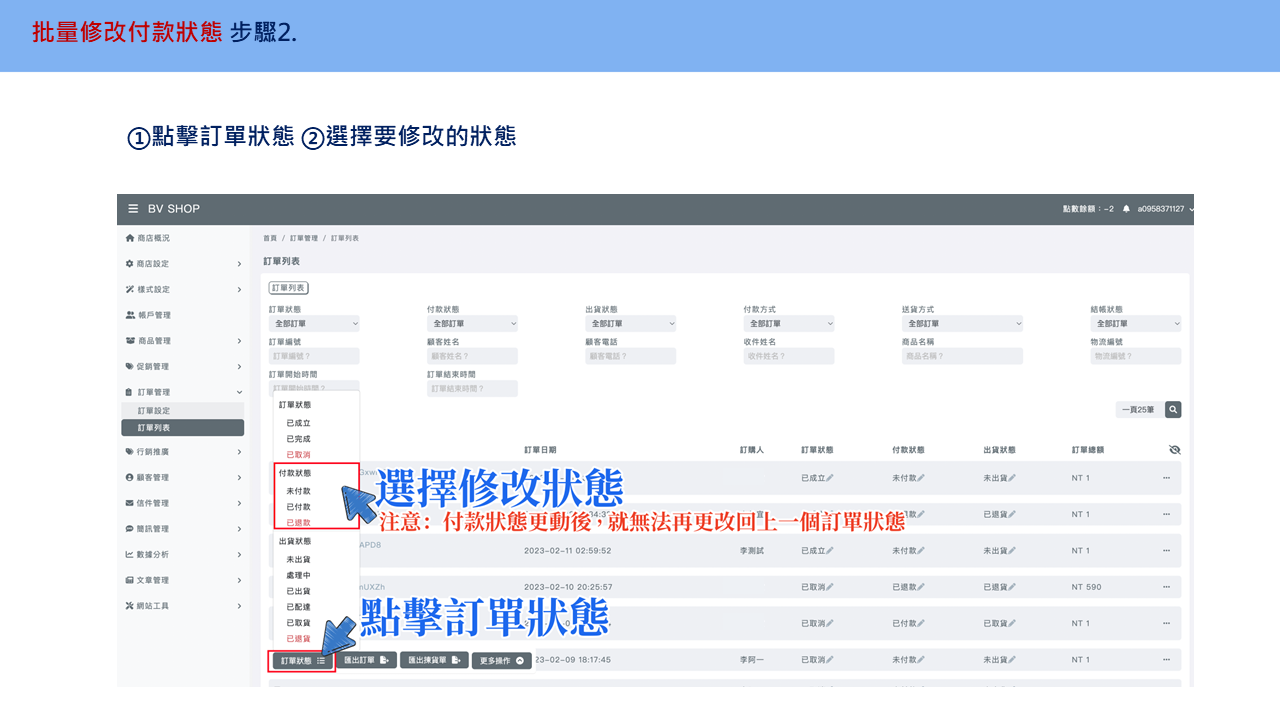
Task: Click the 匯出訂單 button
Action: (366, 660)
